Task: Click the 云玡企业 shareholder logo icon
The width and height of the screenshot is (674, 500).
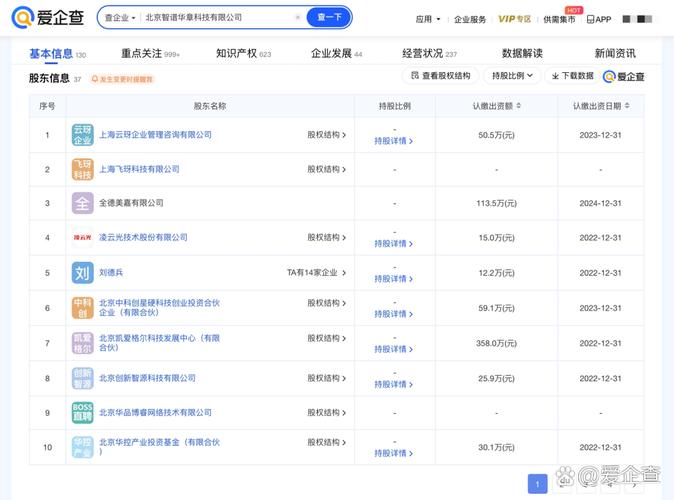Action: [83, 135]
